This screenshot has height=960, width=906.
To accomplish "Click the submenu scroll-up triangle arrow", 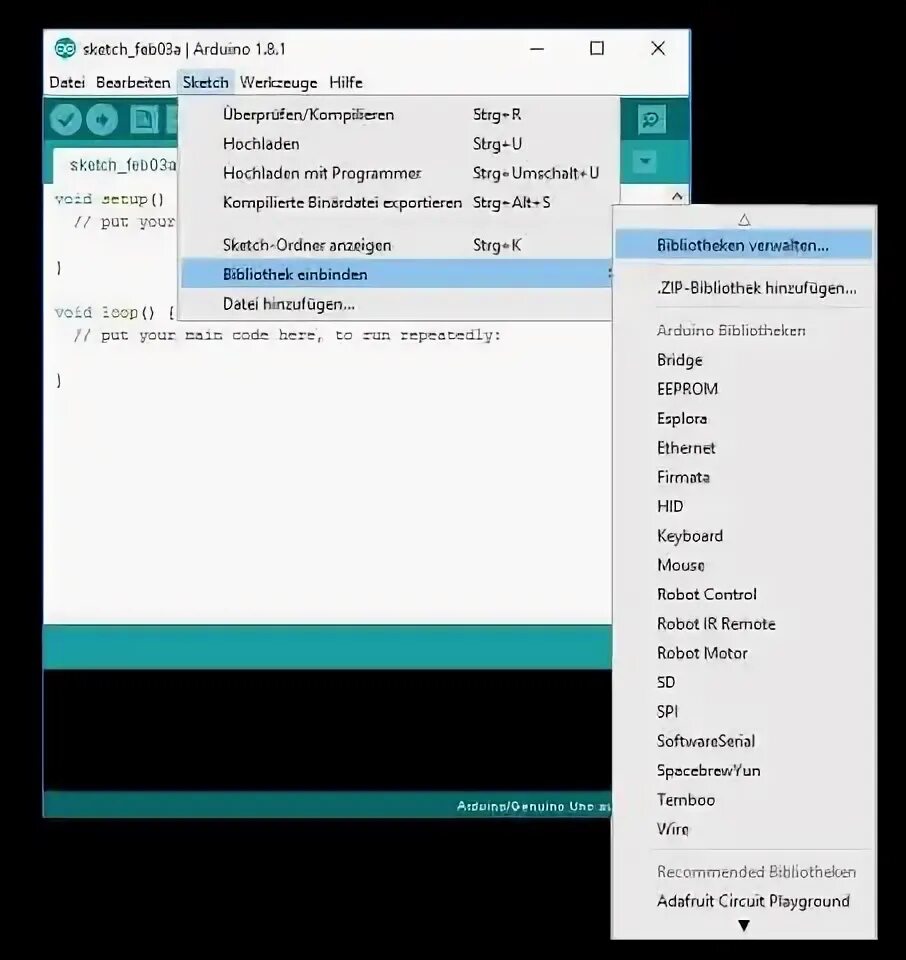I will [x=744, y=220].
